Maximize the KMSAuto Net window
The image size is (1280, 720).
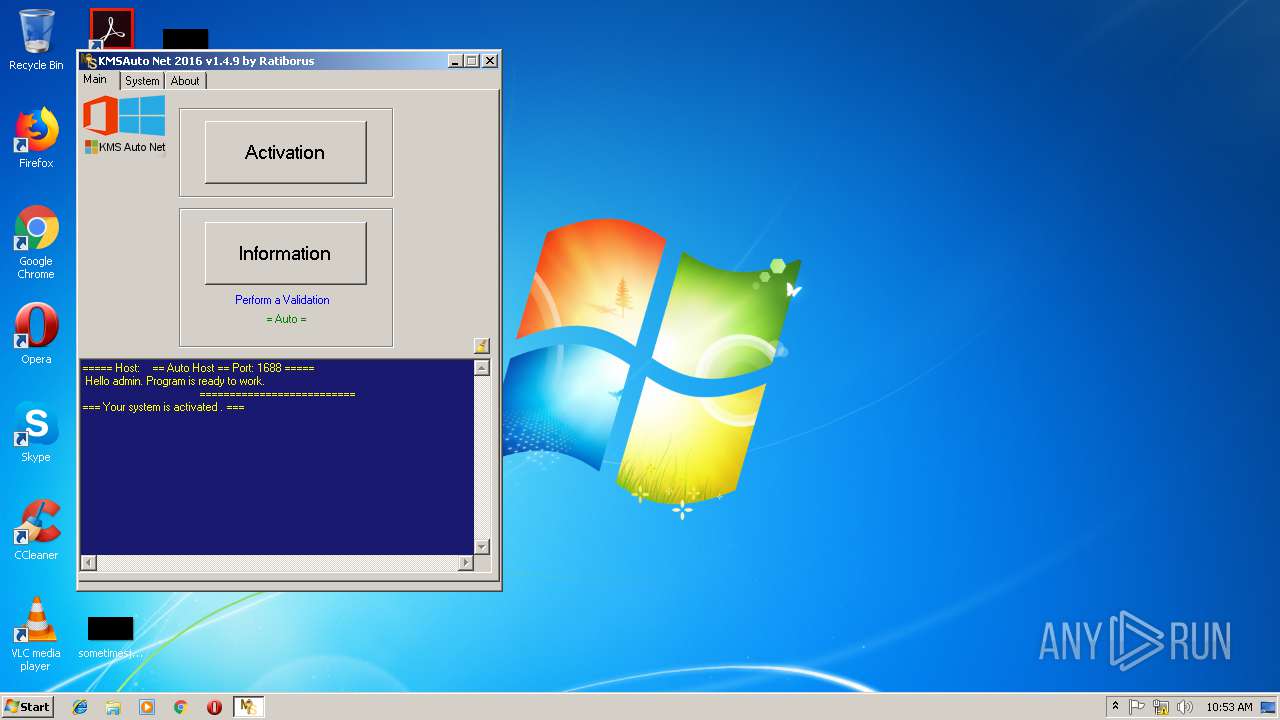coord(472,61)
